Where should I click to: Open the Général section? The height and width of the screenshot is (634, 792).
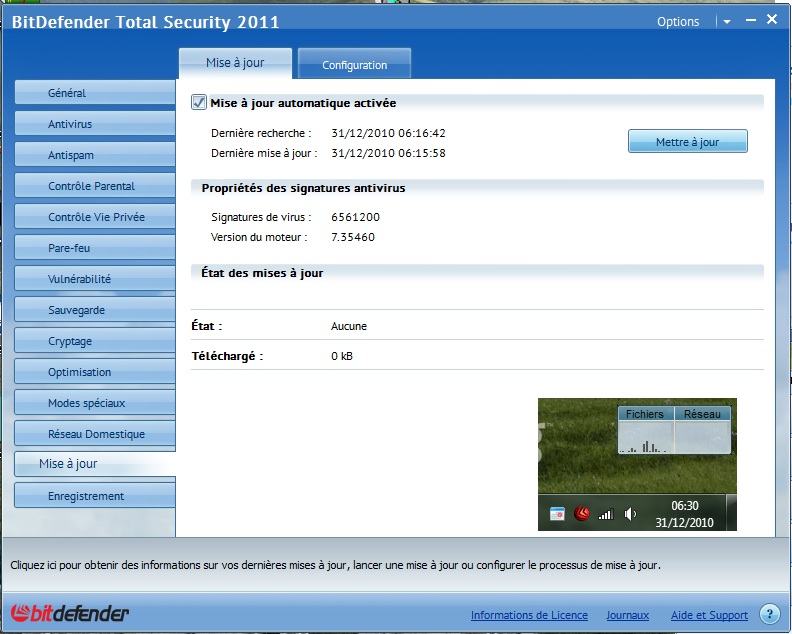[x=94, y=92]
